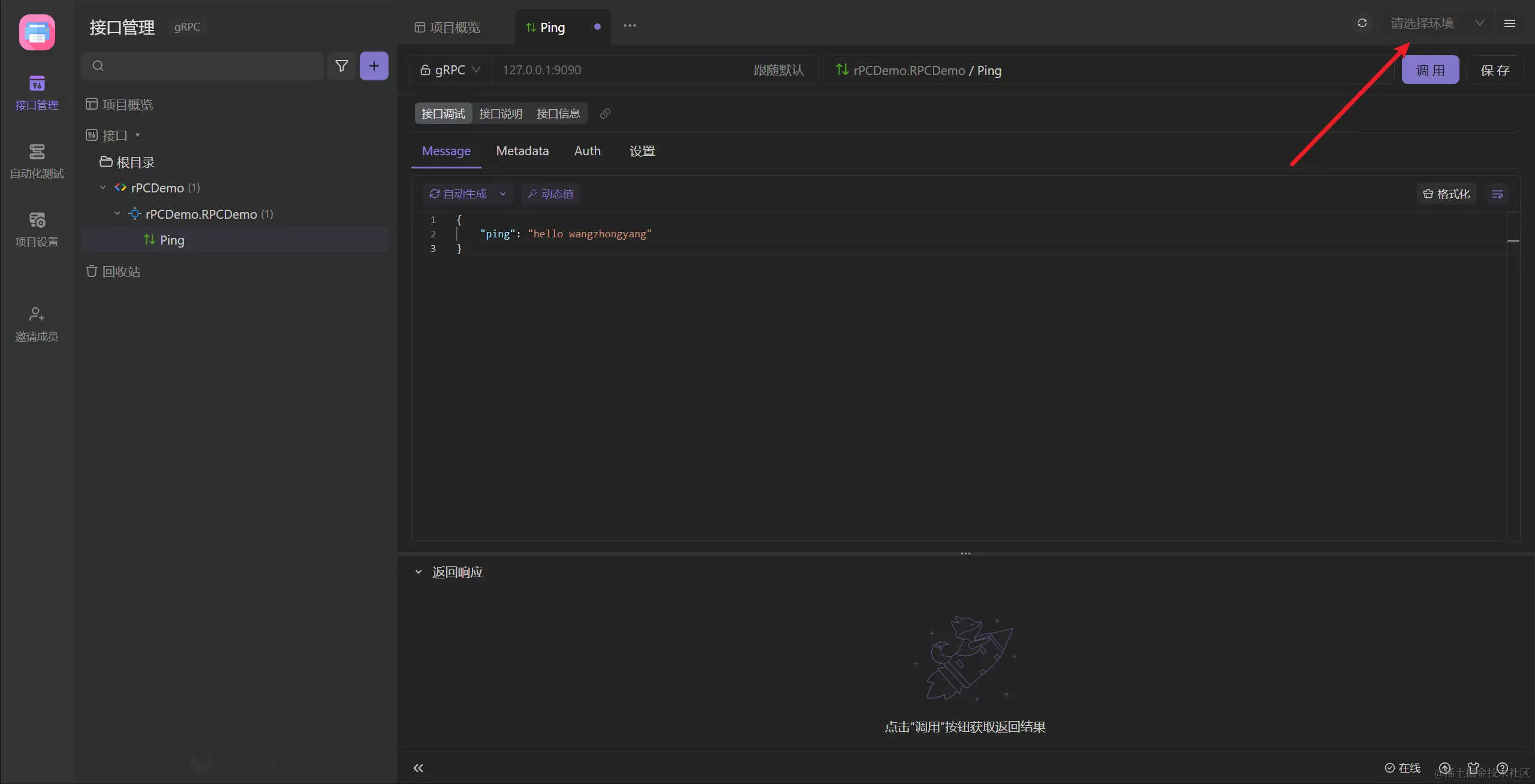The width and height of the screenshot is (1535, 784).
Task: Switch to 接口说明 segment
Action: tap(500, 114)
